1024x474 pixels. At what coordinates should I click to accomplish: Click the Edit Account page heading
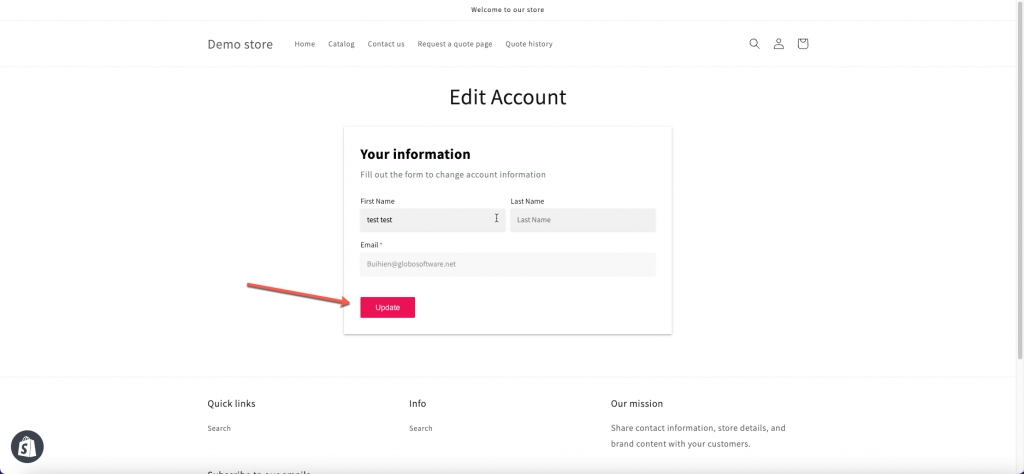[x=508, y=97]
